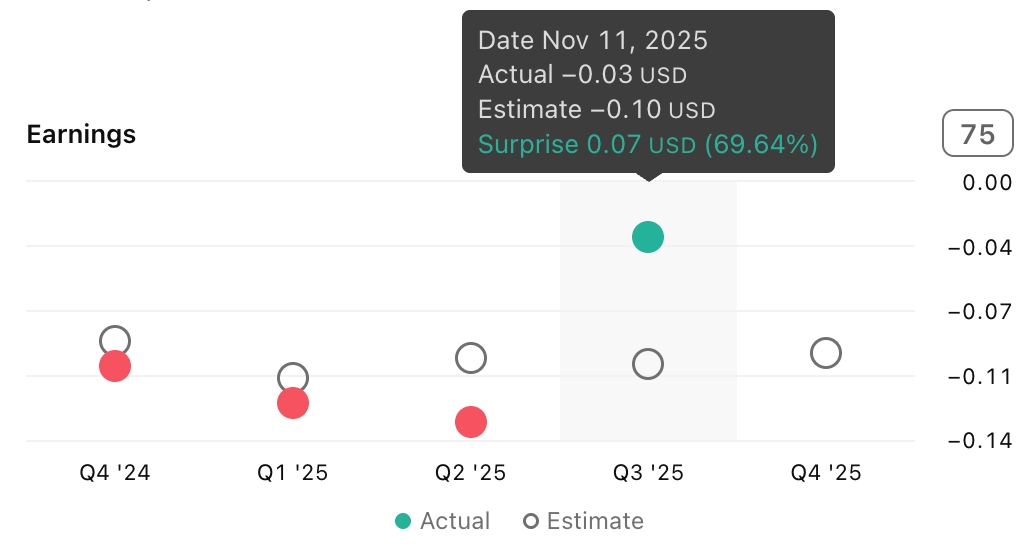Viewport: 1028px width, 548px height.
Task: Select the Q4 '24 quarter label
Action: (x=115, y=473)
